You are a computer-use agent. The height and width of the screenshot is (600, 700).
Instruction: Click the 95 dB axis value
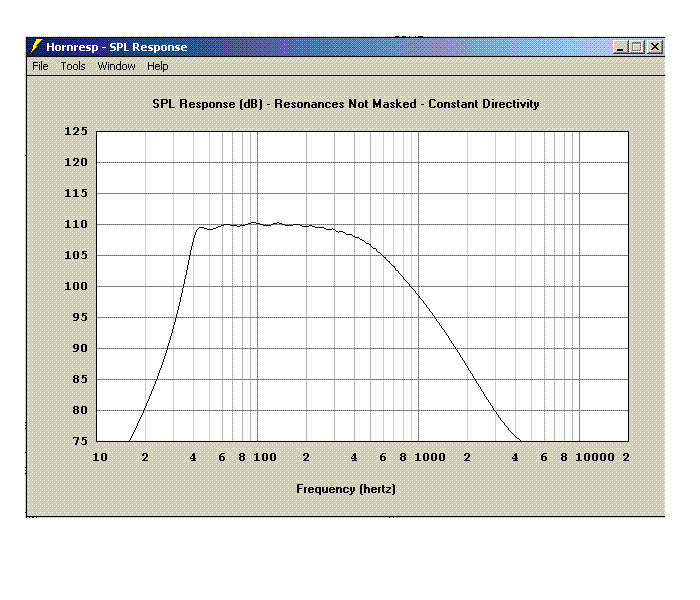(80, 317)
